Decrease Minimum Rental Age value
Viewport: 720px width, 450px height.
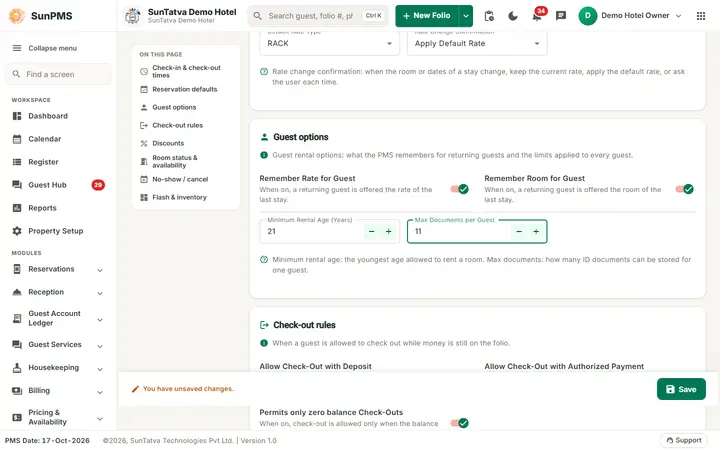[371, 232]
